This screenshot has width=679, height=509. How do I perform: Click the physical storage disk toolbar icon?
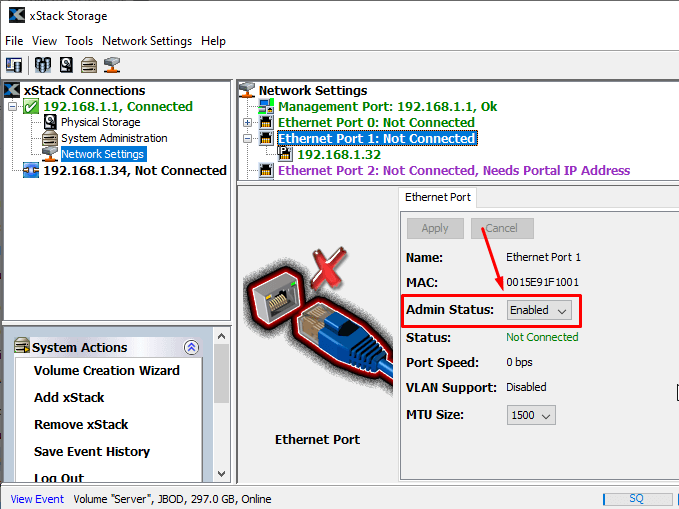coord(66,65)
